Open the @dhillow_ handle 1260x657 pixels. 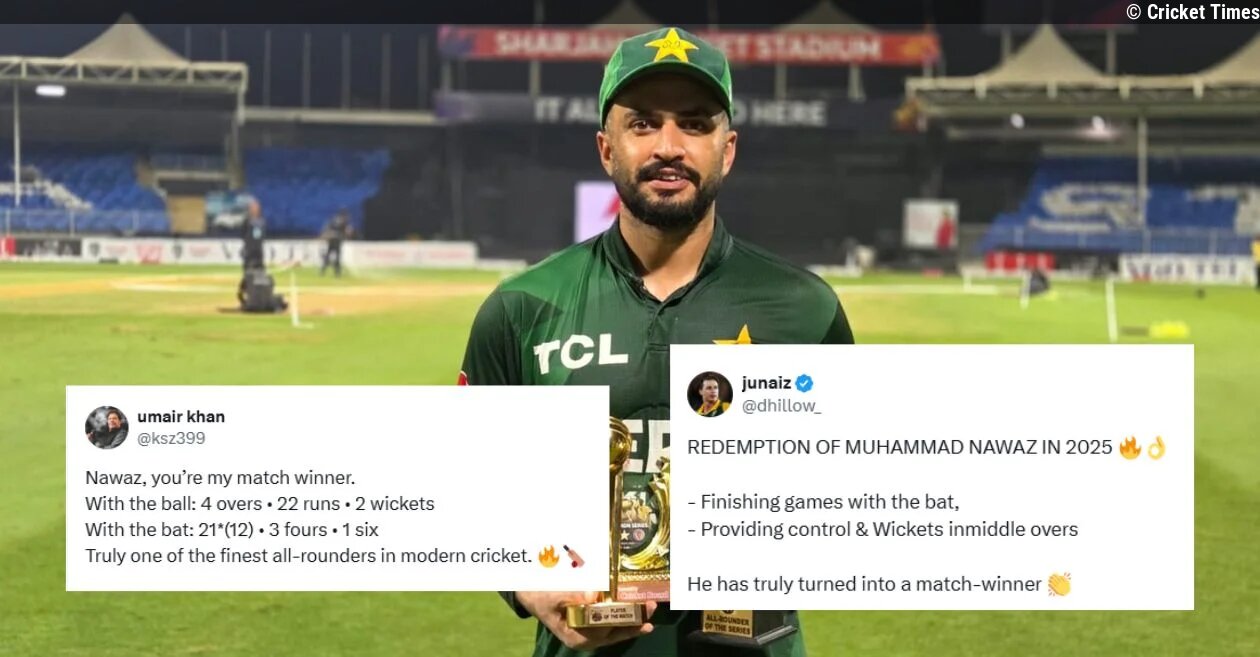coord(781,405)
